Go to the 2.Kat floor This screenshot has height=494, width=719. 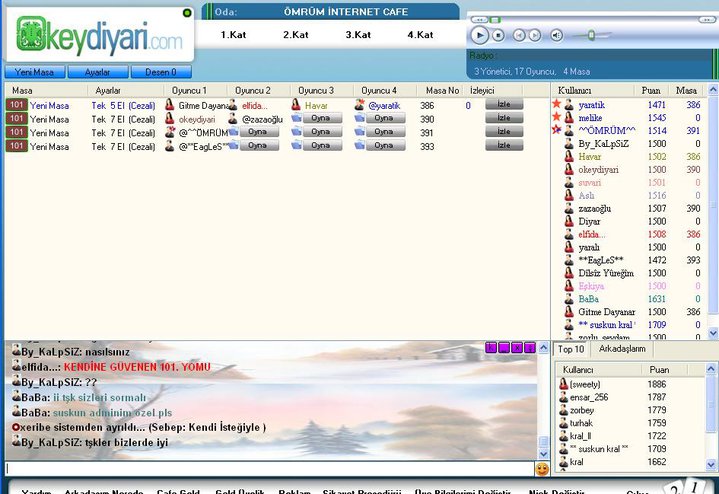[x=296, y=35]
